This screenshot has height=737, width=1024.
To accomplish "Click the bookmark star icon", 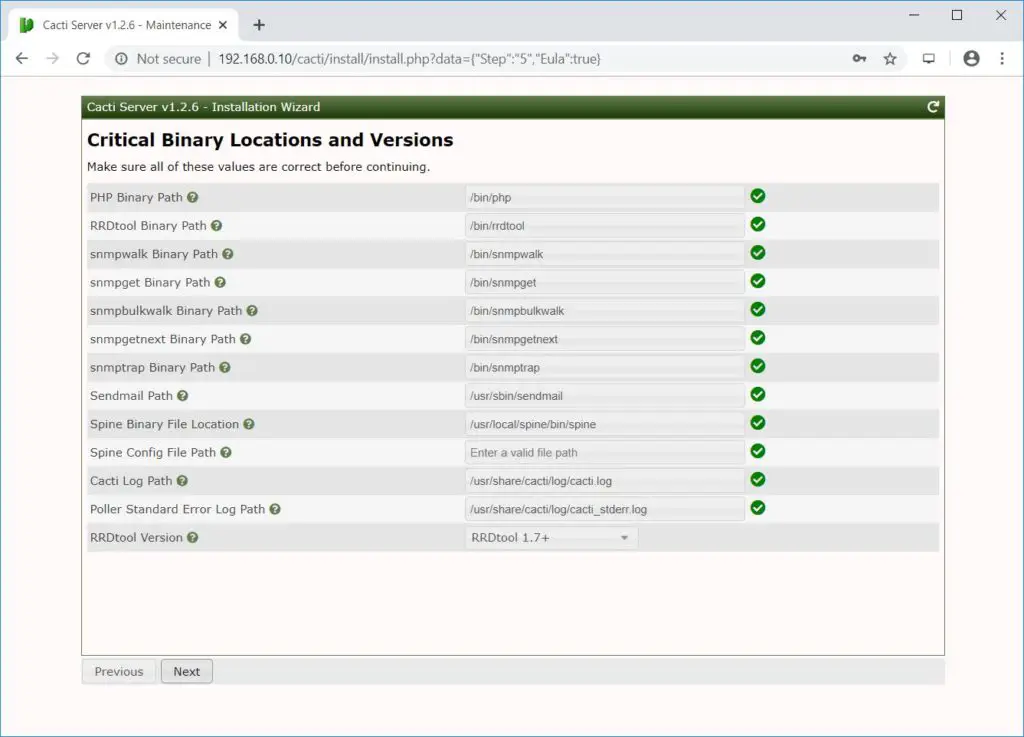I will pyautogui.click(x=890, y=59).
